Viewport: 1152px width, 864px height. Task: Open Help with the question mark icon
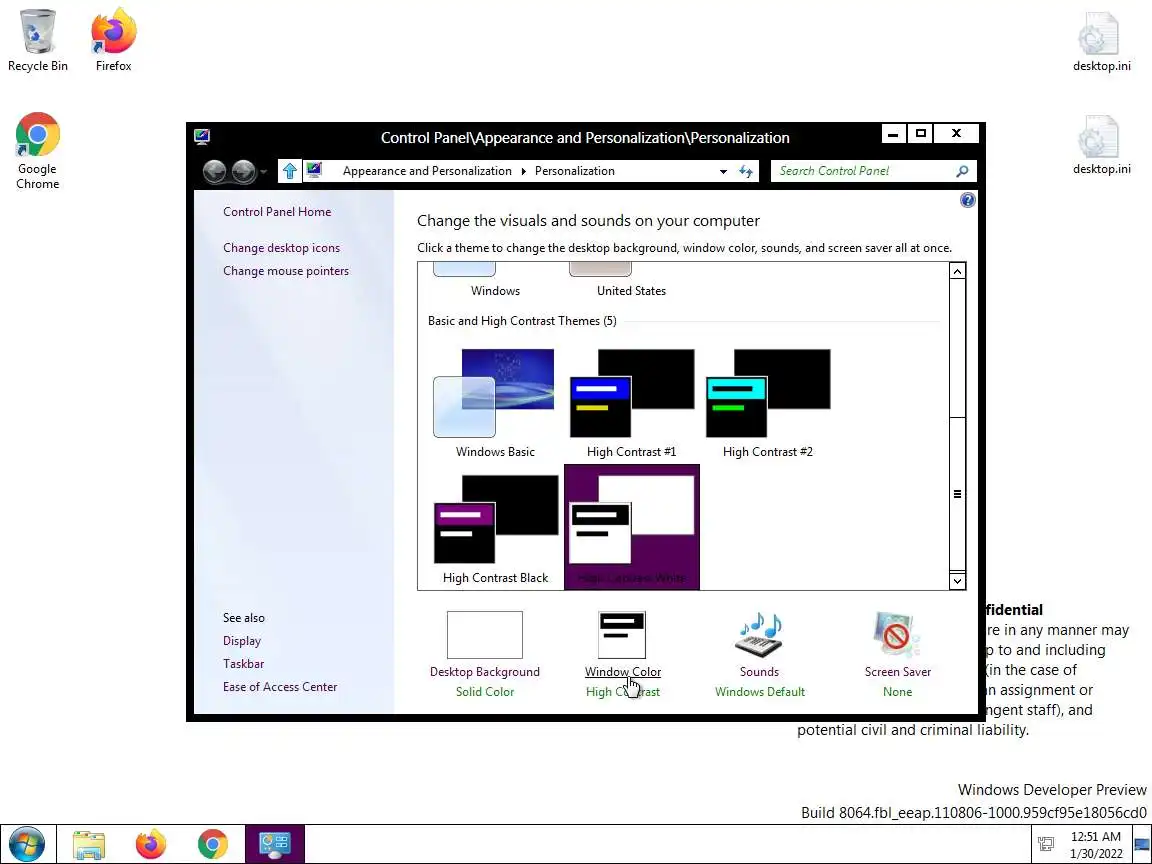pos(968,200)
